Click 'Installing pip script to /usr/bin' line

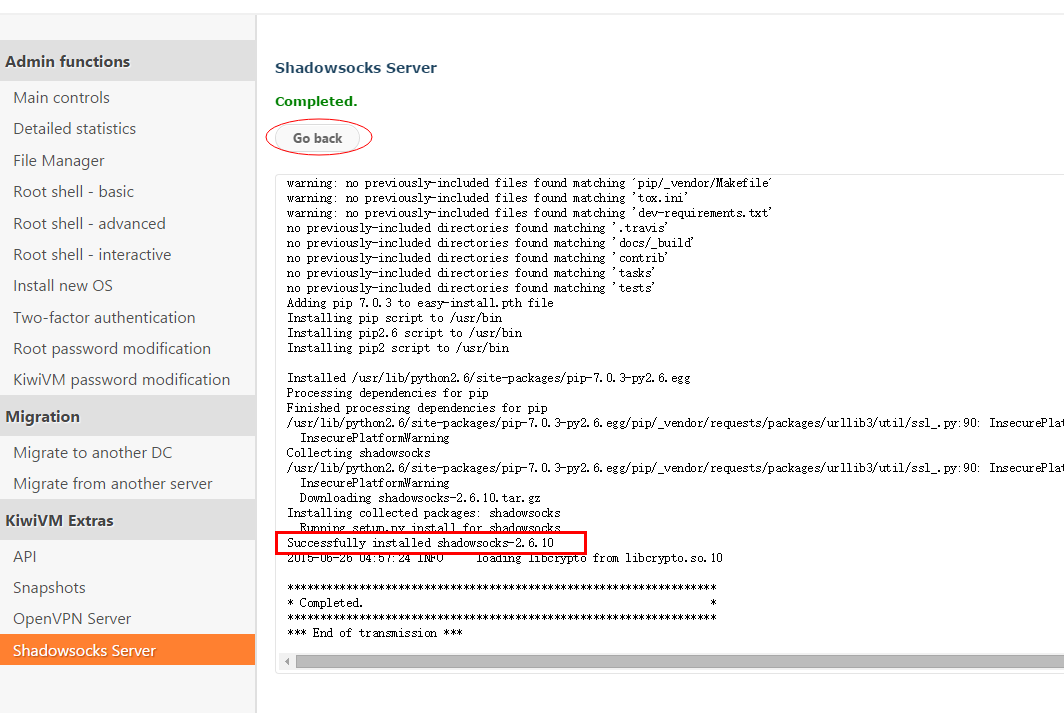pyautogui.click(x=394, y=317)
